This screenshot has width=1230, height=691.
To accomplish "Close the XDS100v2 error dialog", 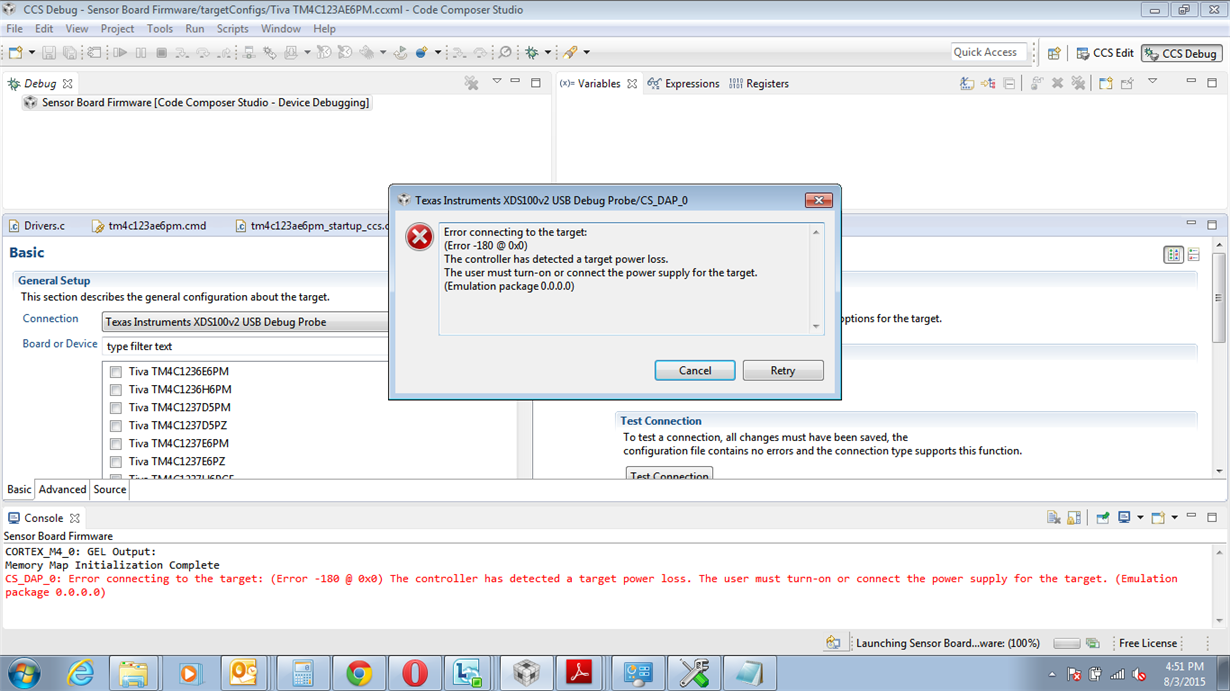I will tap(818, 200).
